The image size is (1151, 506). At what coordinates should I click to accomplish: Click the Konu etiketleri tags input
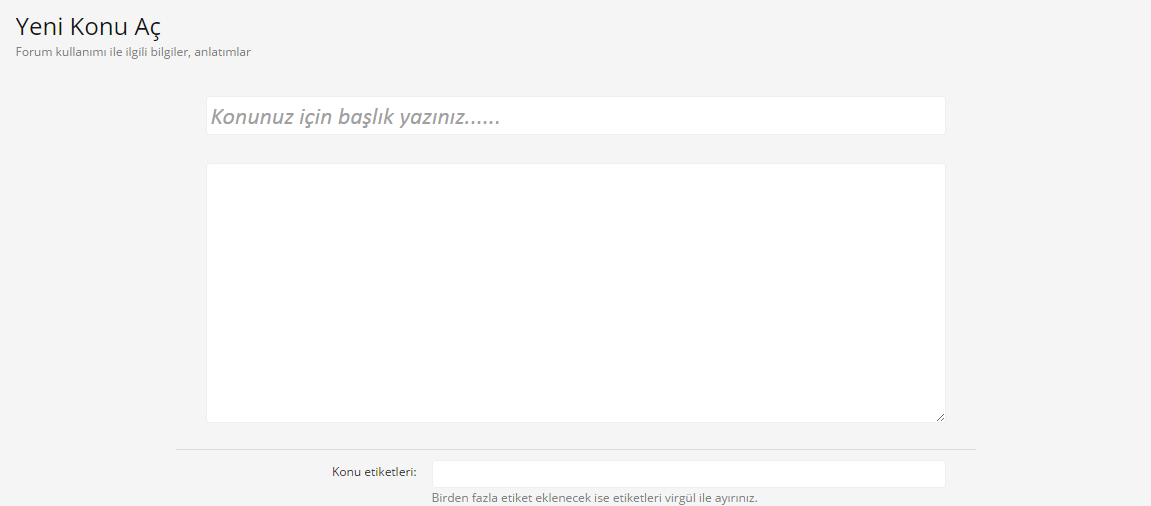pyautogui.click(x=689, y=474)
